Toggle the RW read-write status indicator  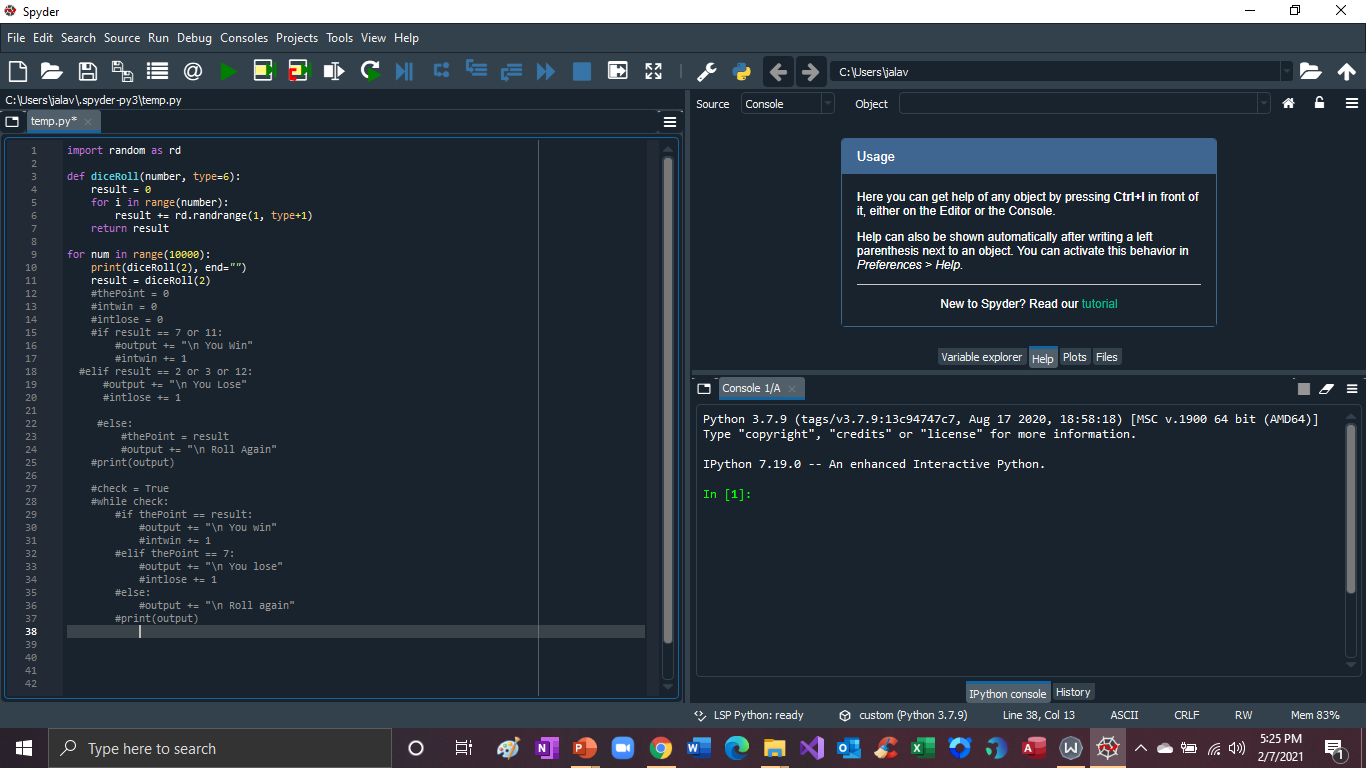point(1243,715)
